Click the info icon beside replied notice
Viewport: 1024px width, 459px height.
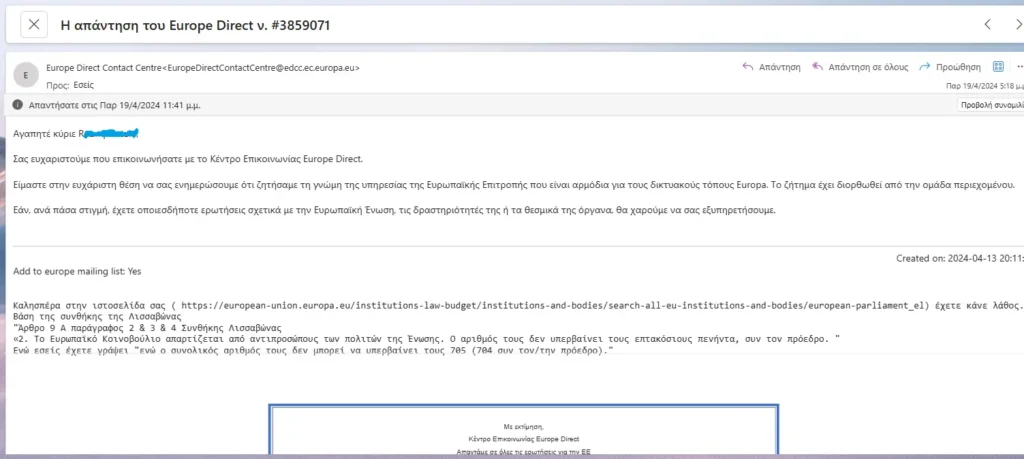point(18,104)
